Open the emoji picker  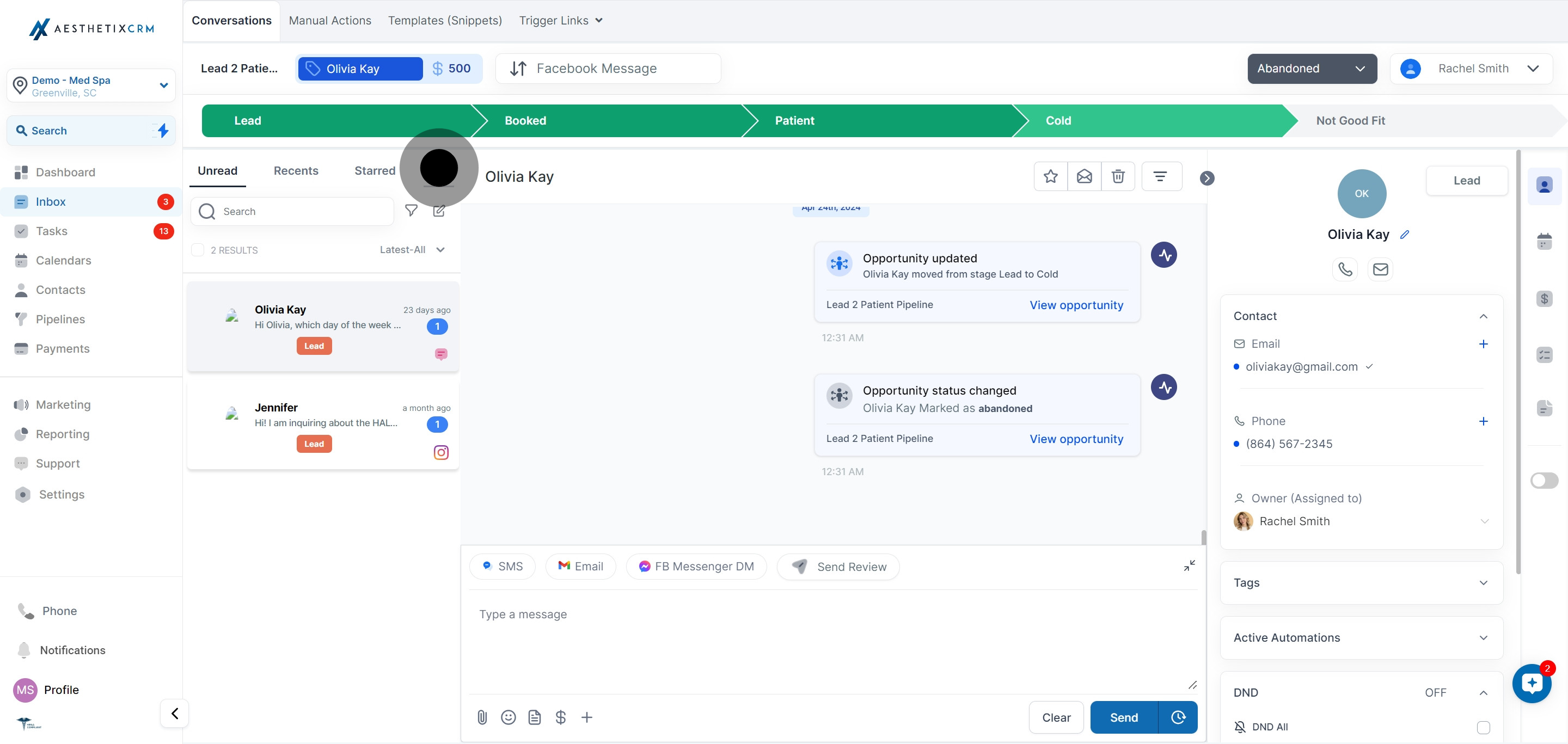tap(509, 717)
